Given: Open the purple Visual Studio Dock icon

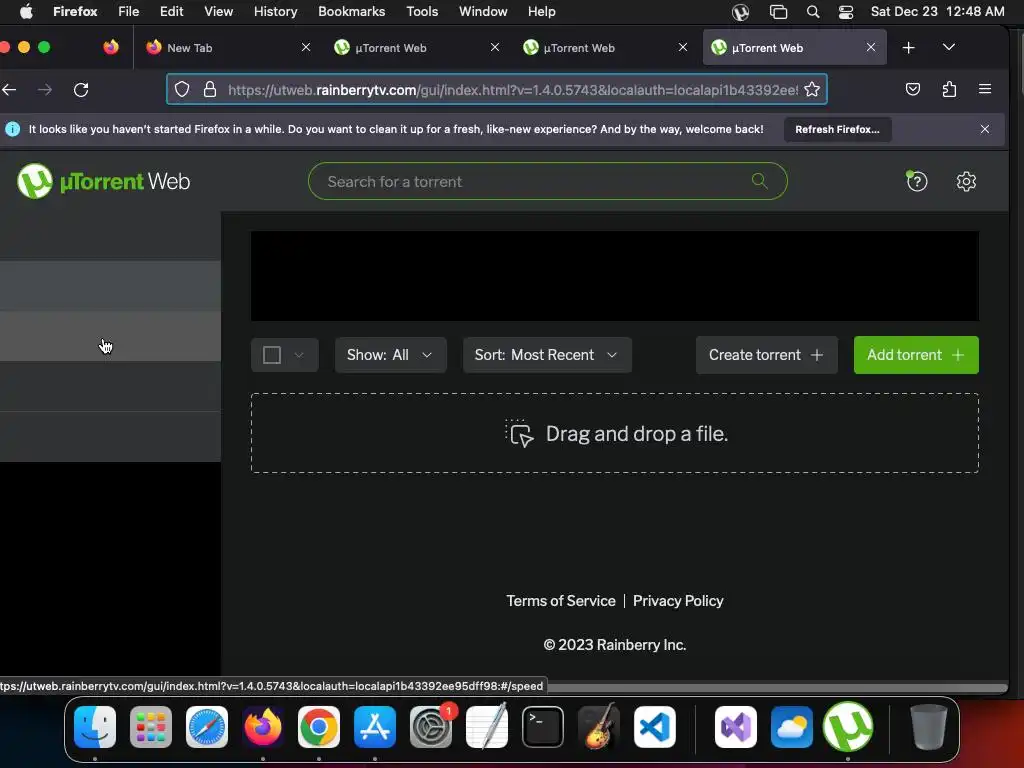Looking at the screenshot, I should [x=736, y=726].
